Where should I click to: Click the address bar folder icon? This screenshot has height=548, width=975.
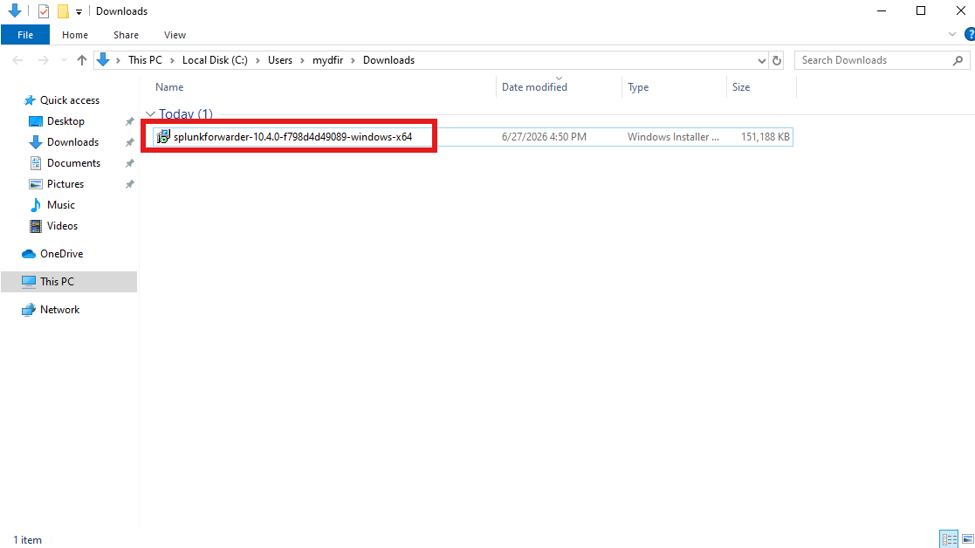click(103, 60)
